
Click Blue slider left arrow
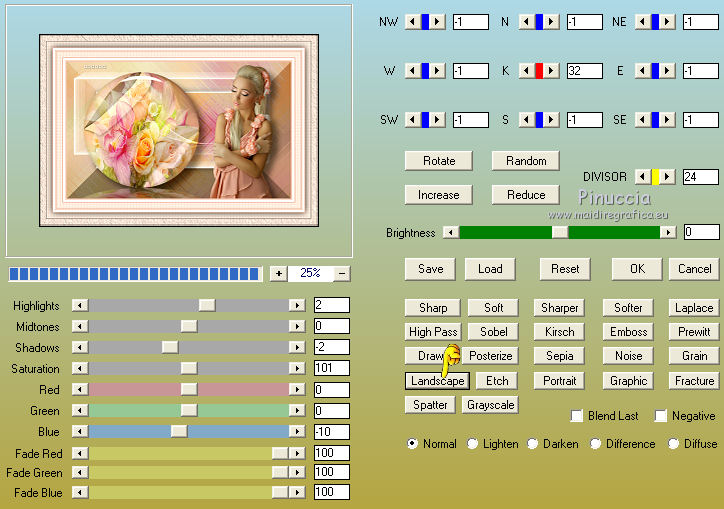tap(80, 431)
